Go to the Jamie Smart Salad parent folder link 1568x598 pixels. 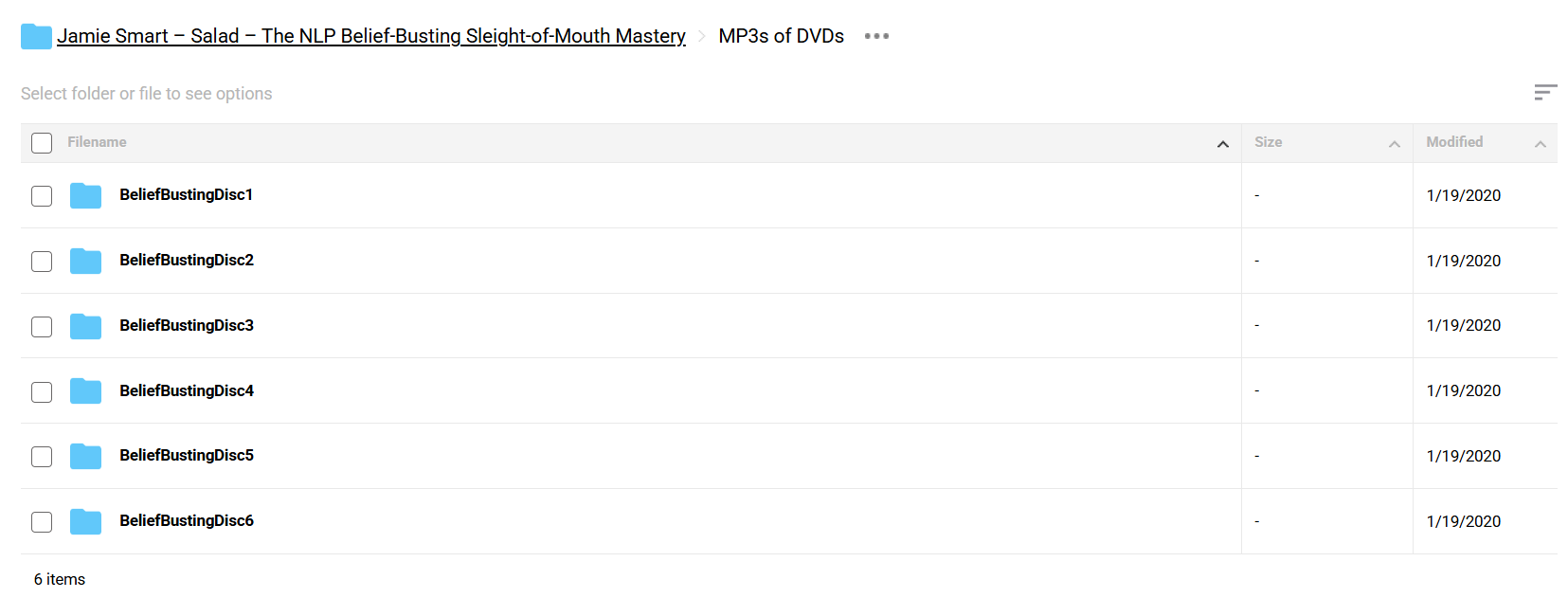coord(371,36)
